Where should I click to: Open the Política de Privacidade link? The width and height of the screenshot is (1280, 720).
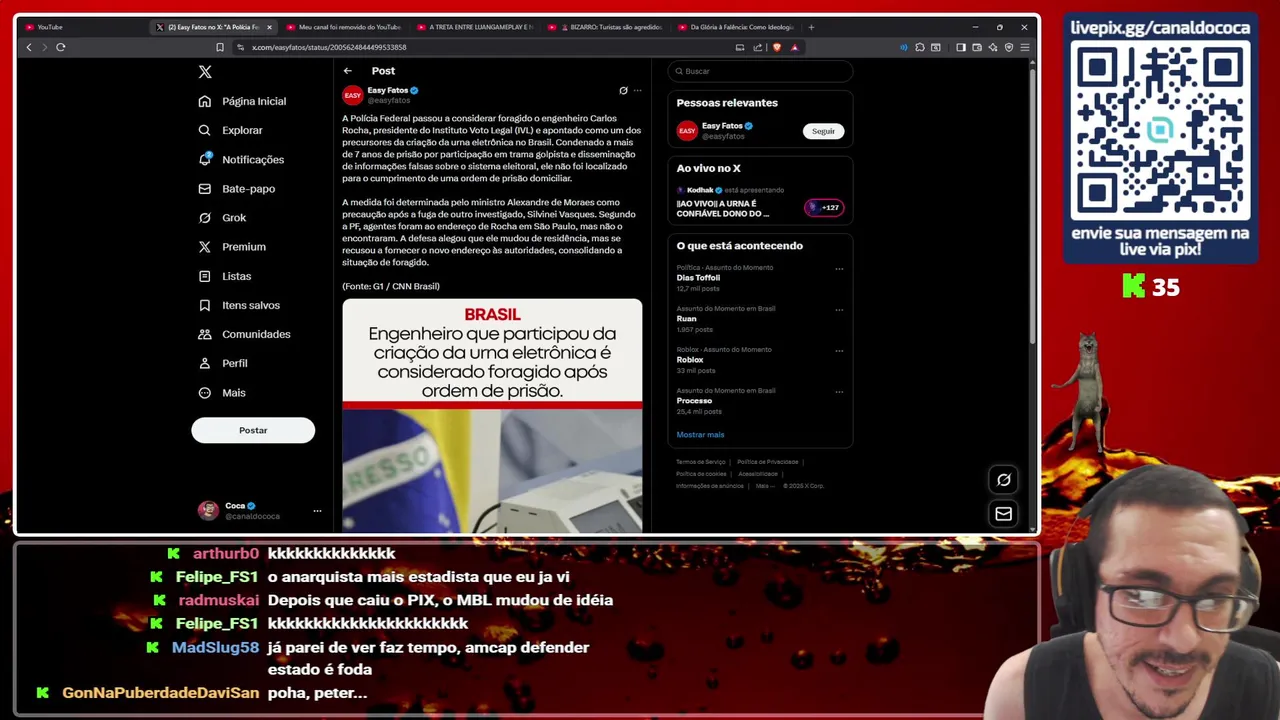[768, 462]
